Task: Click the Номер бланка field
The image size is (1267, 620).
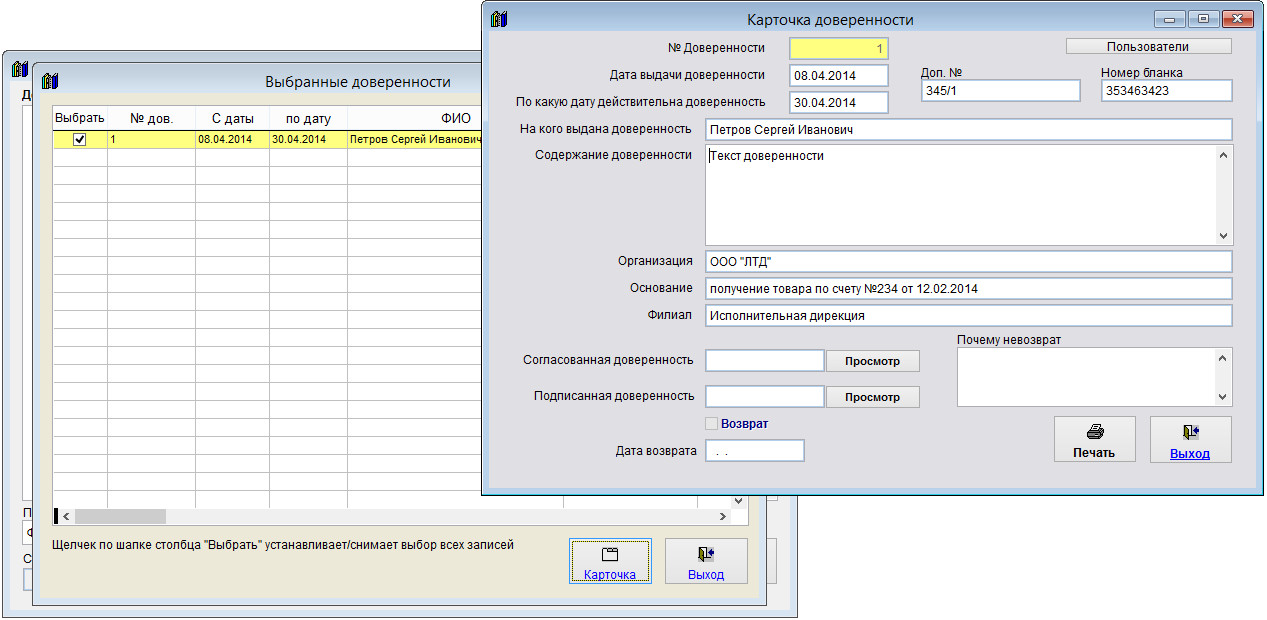Action: (x=1166, y=90)
